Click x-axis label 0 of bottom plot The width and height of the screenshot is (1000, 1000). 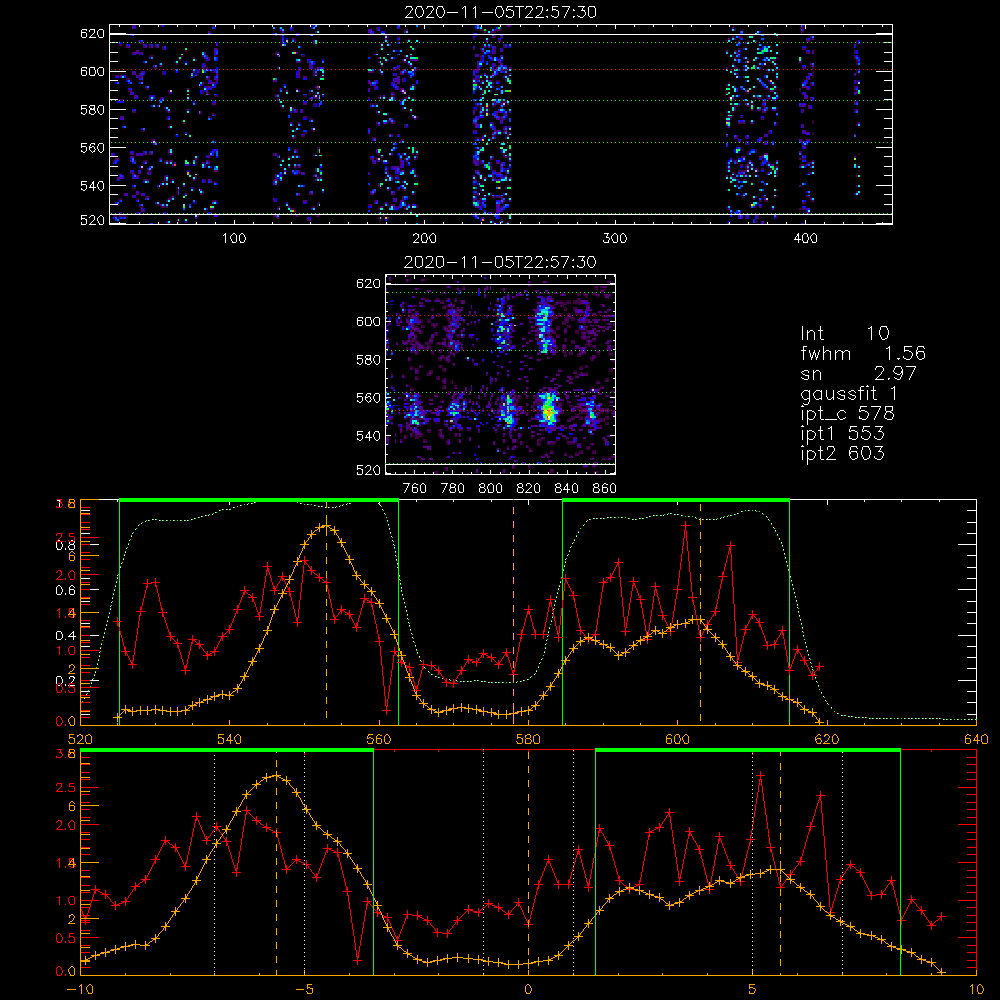tap(528, 990)
